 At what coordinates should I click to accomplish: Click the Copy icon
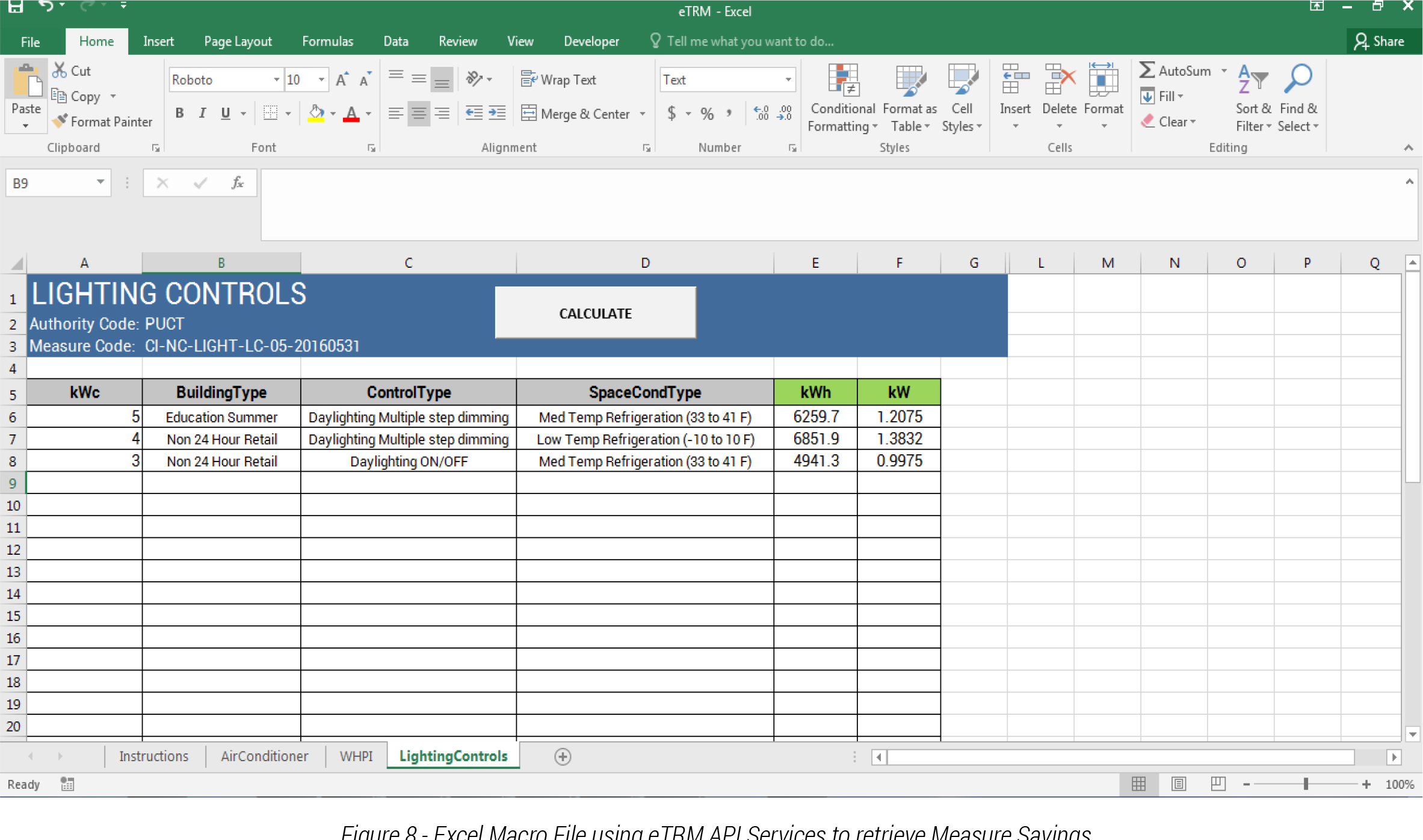[x=59, y=96]
